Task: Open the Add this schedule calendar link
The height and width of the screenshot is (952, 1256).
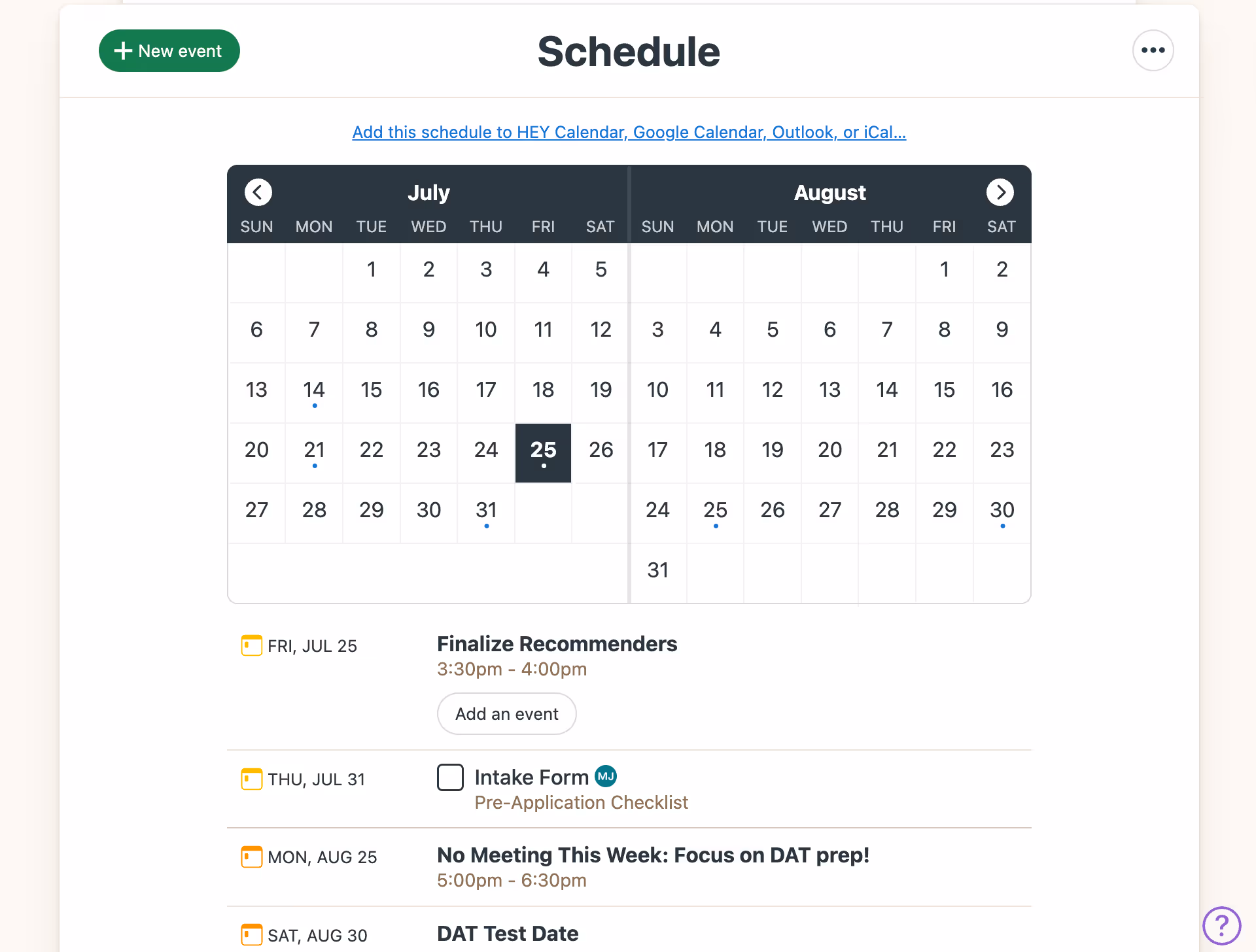Action: point(629,132)
